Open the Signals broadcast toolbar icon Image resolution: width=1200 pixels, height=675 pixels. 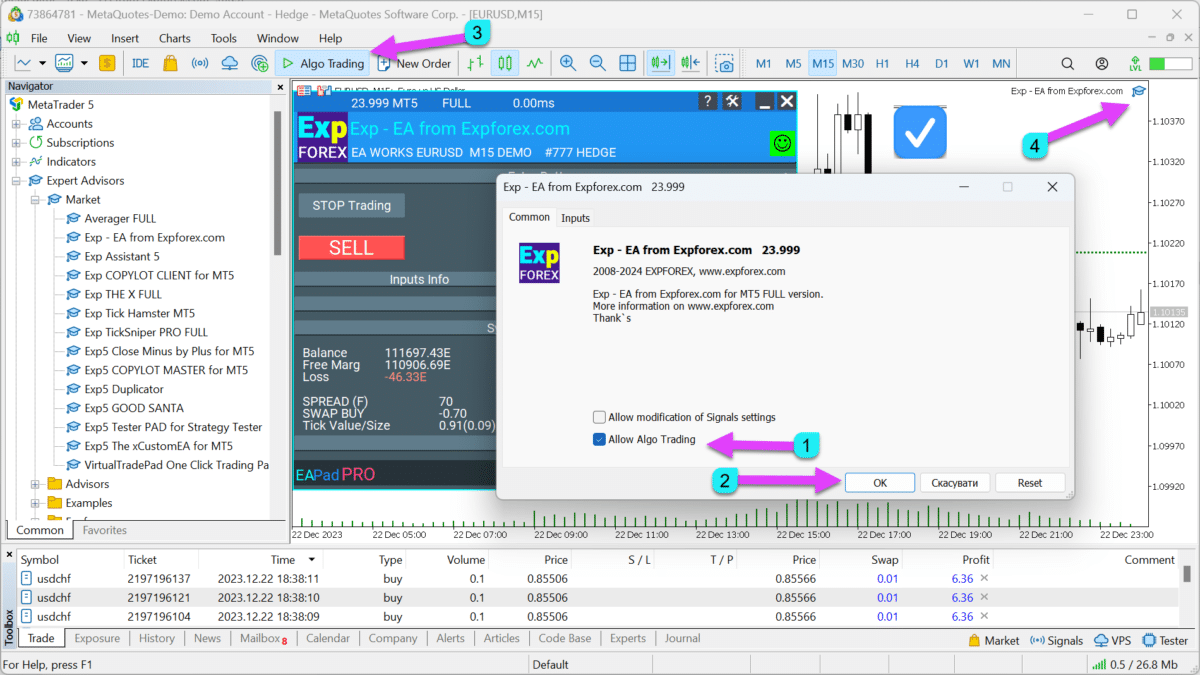200,63
